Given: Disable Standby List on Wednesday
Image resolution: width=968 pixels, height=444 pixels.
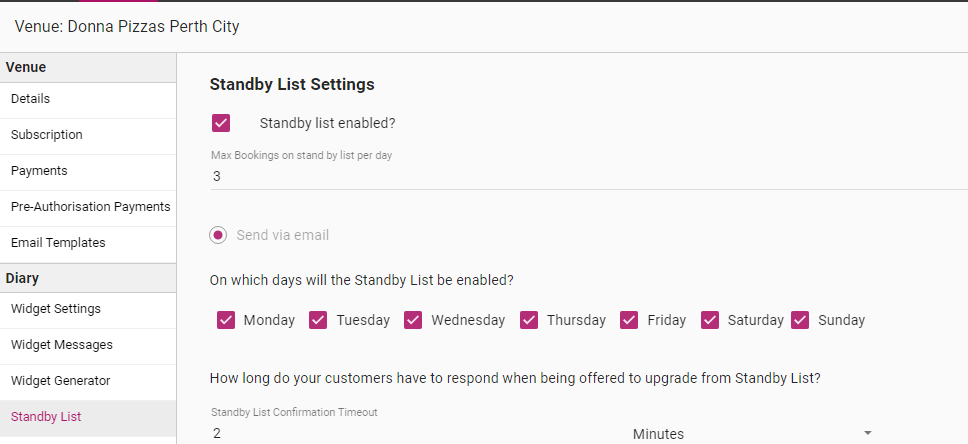Looking at the screenshot, I should [x=413, y=320].
